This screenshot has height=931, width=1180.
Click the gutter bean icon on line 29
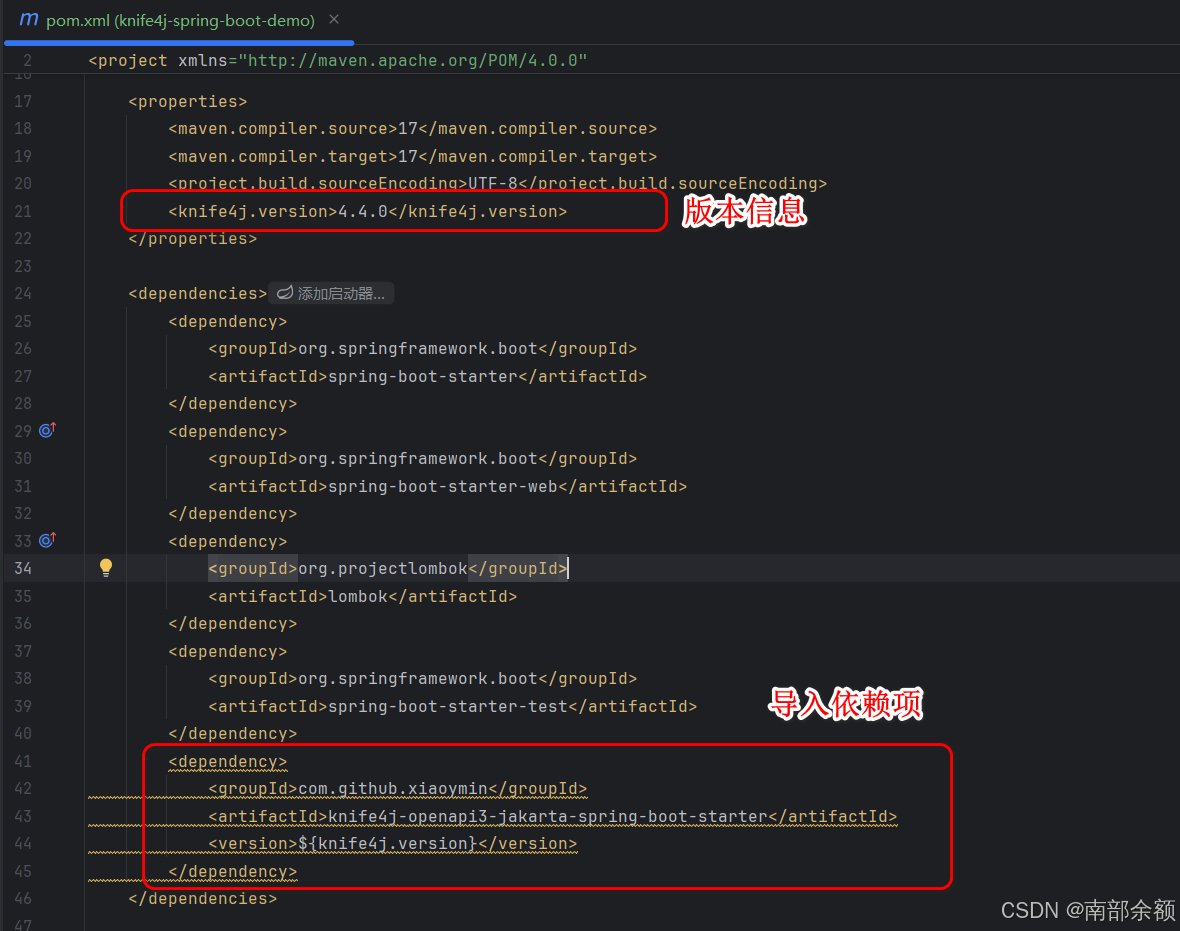pos(47,431)
